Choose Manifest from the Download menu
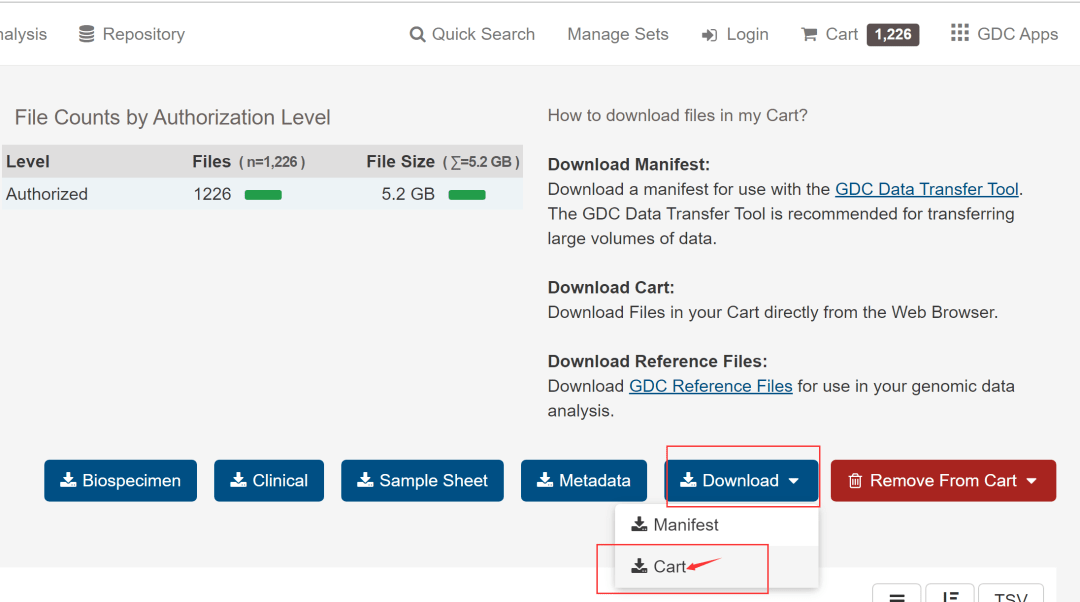1080x602 pixels. [716, 525]
